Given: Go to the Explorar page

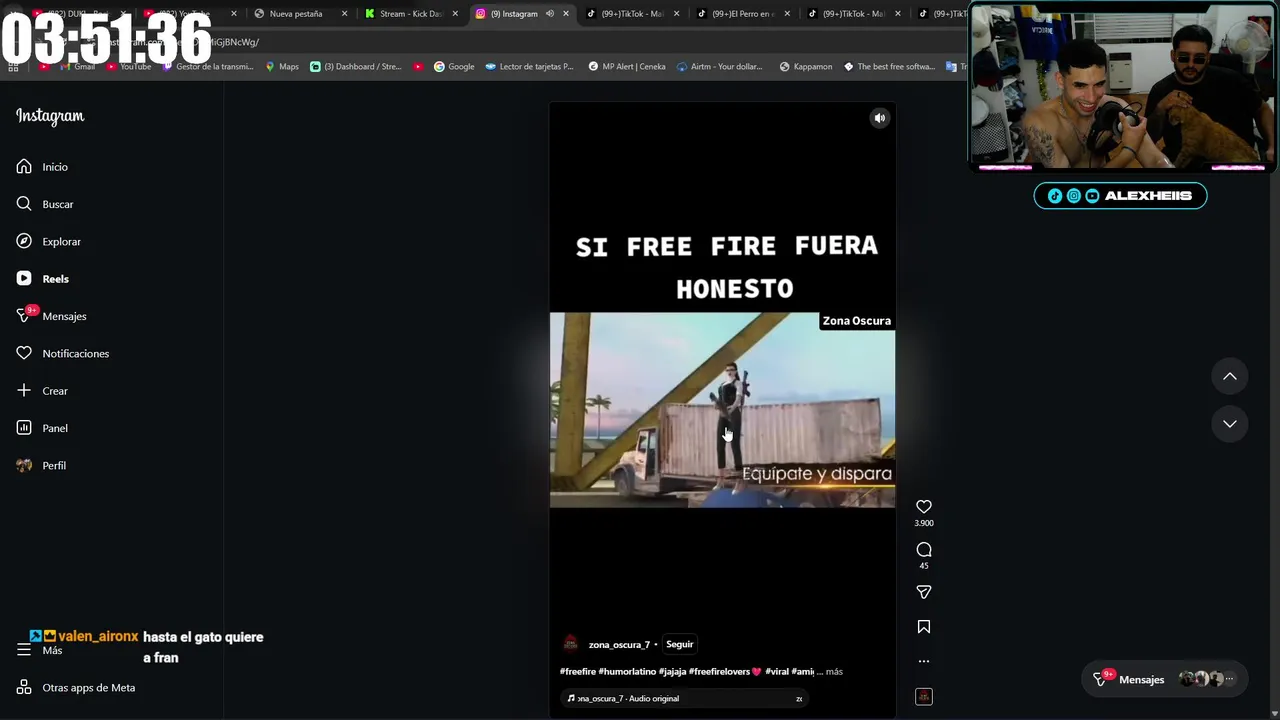Looking at the screenshot, I should [x=48, y=242].
